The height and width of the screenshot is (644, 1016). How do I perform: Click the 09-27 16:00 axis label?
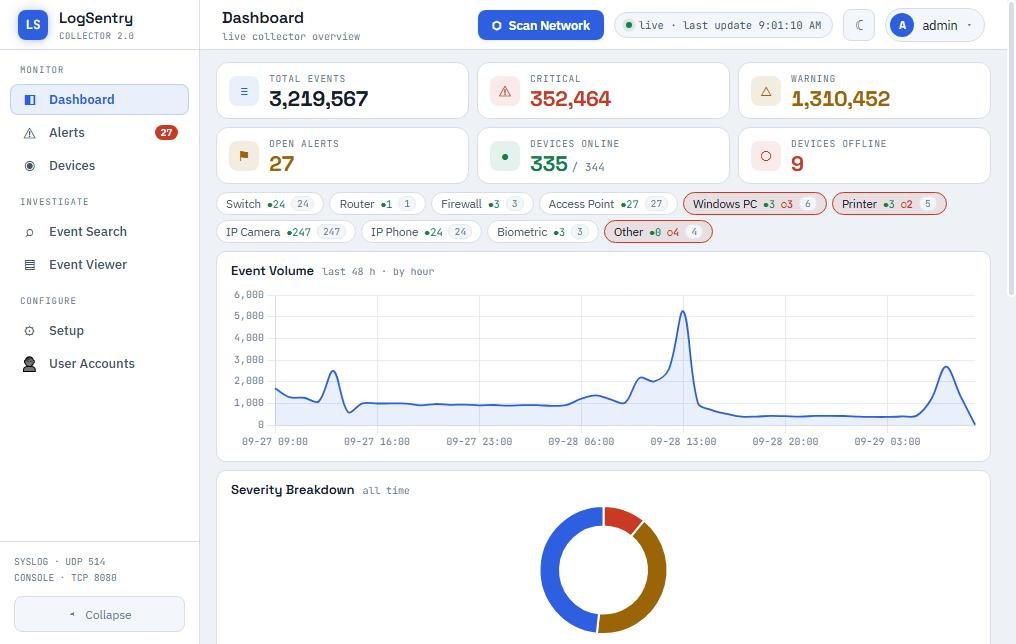pyautogui.click(x=376, y=442)
